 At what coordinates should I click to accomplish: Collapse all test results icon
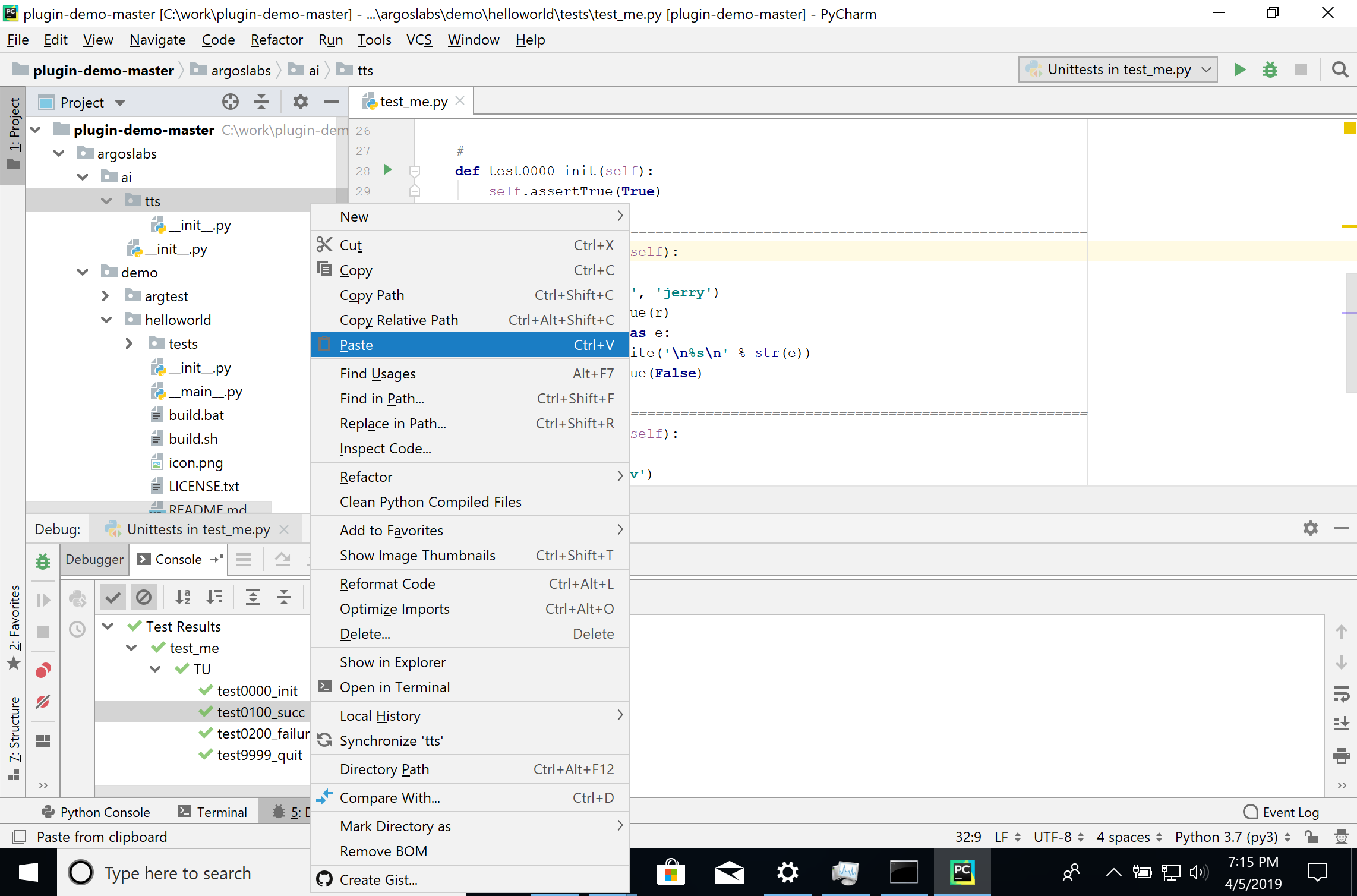(284, 597)
